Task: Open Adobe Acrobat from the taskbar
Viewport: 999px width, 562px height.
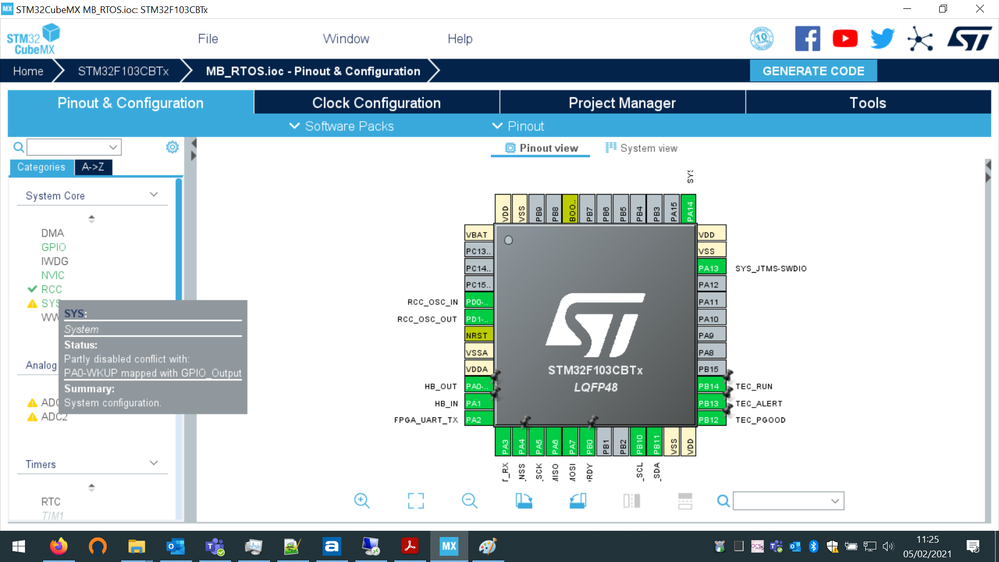Action: click(410, 546)
